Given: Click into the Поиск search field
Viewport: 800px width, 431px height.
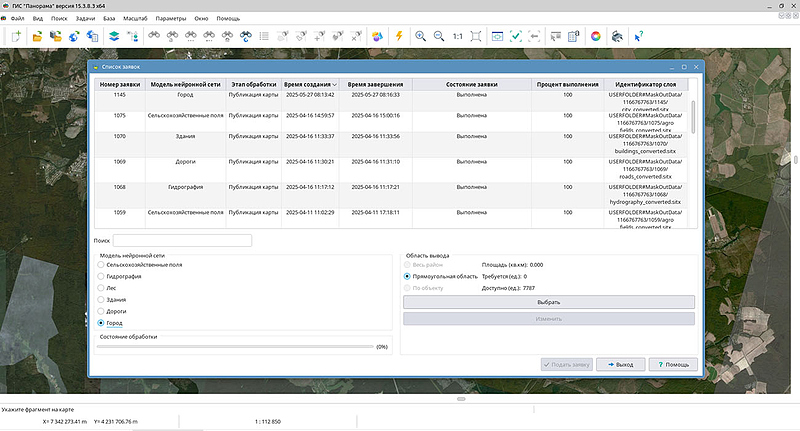Looking at the screenshot, I should click(182, 241).
